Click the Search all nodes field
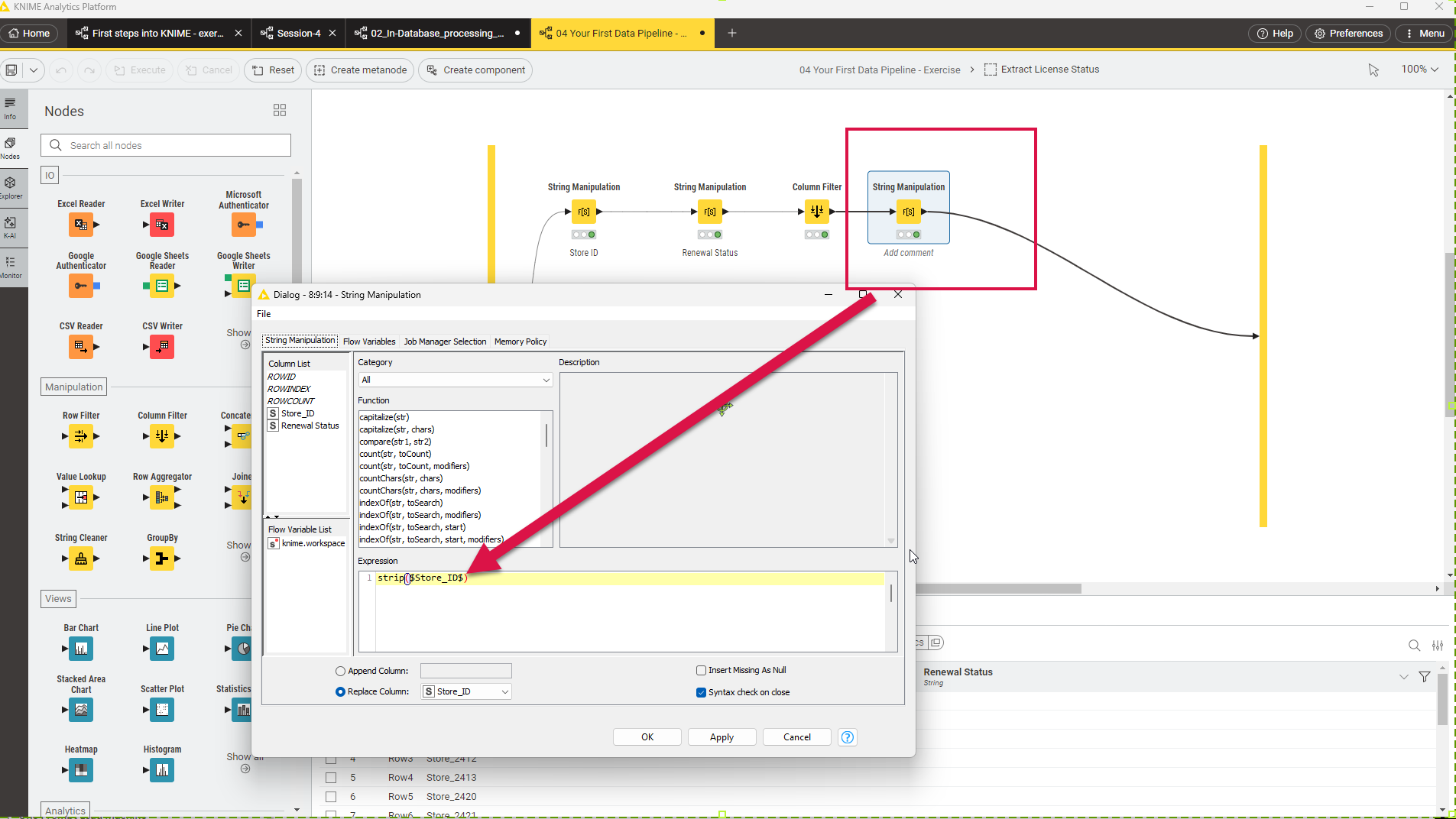 [x=176, y=145]
